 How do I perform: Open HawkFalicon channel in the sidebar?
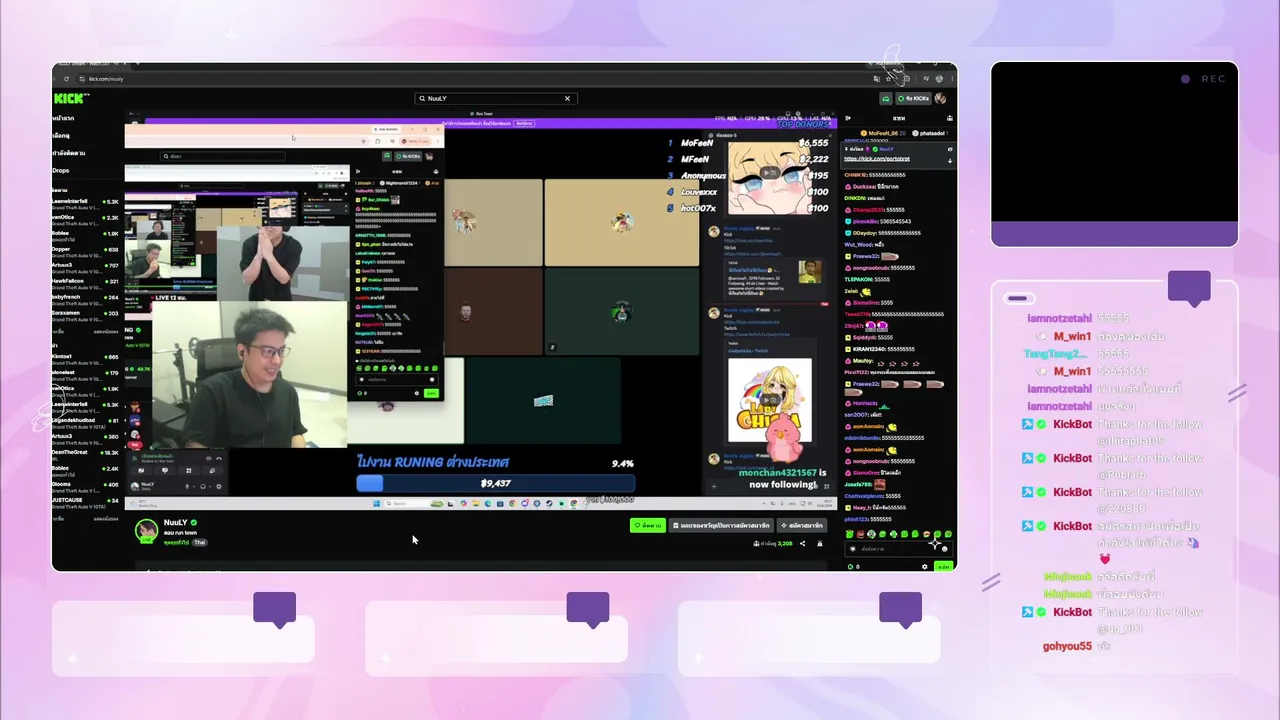pos(85,283)
